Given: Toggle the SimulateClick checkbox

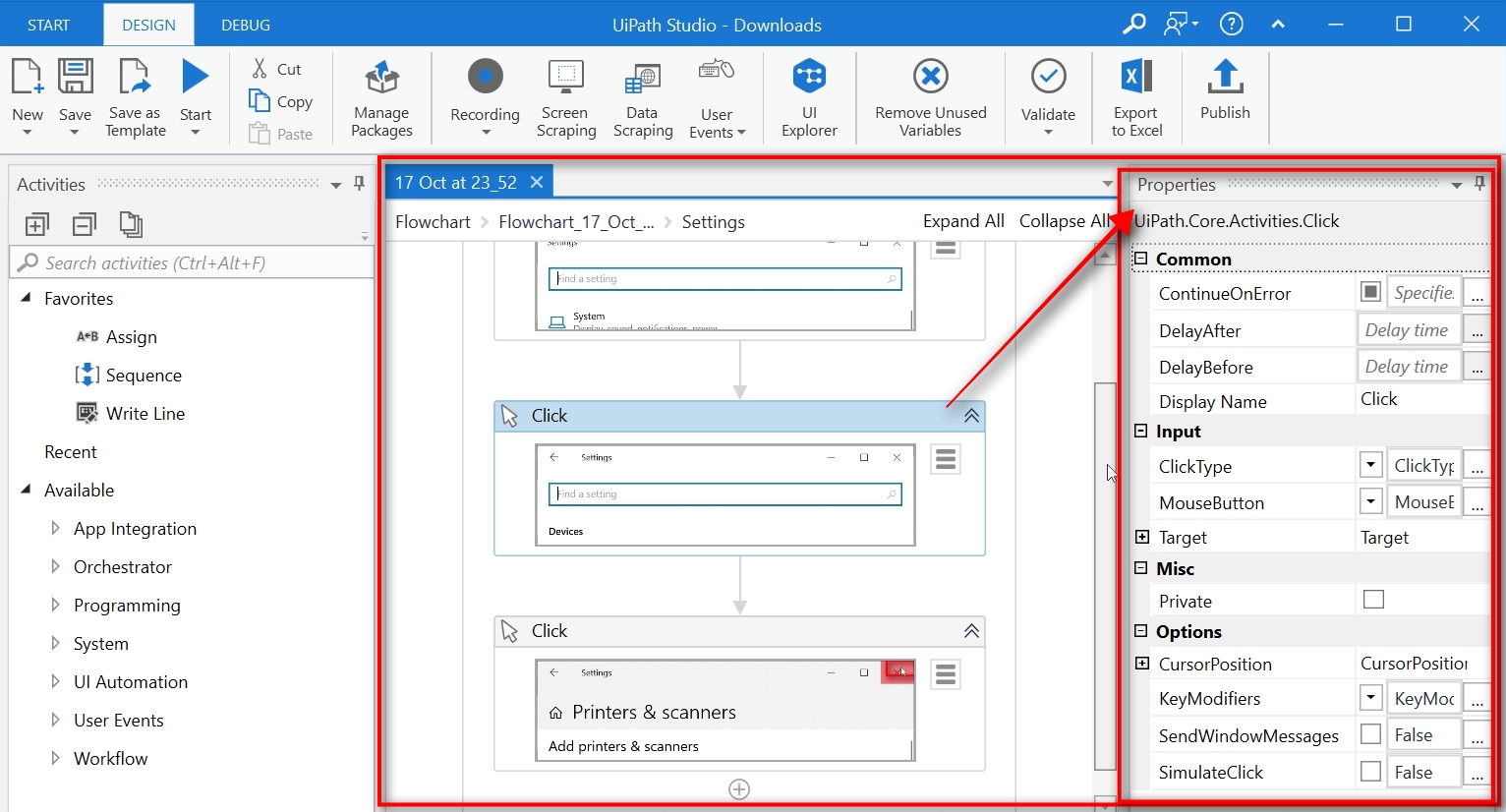Looking at the screenshot, I should [1371, 772].
